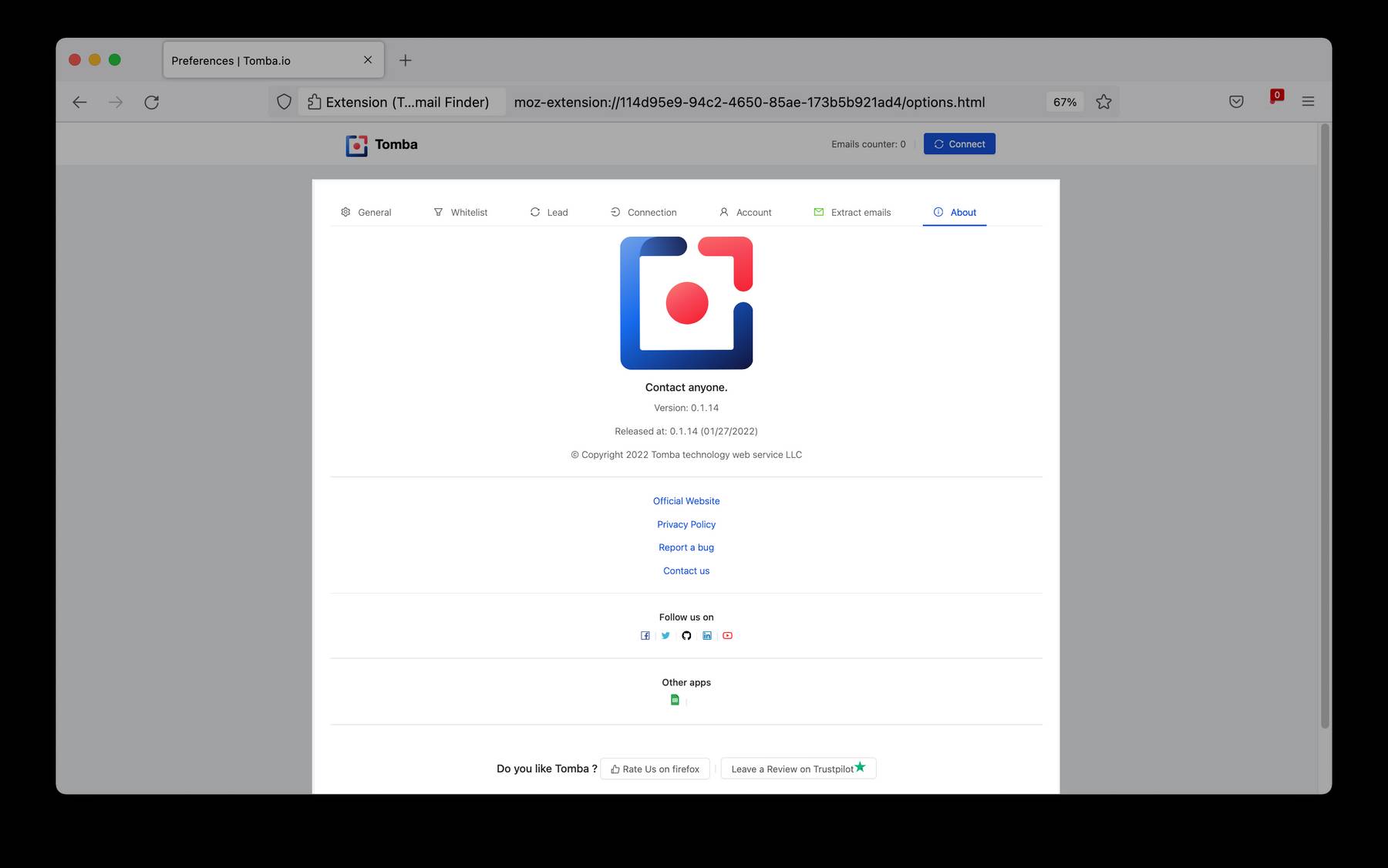Image resolution: width=1388 pixels, height=868 pixels.
Task: Go back to previous page
Action: [x=79, y=102]
